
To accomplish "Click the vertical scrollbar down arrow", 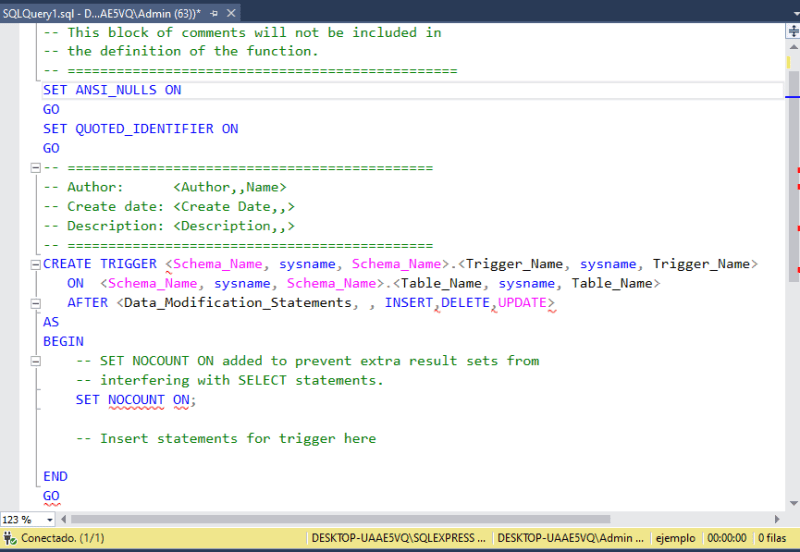I will (x=793, y=503).
